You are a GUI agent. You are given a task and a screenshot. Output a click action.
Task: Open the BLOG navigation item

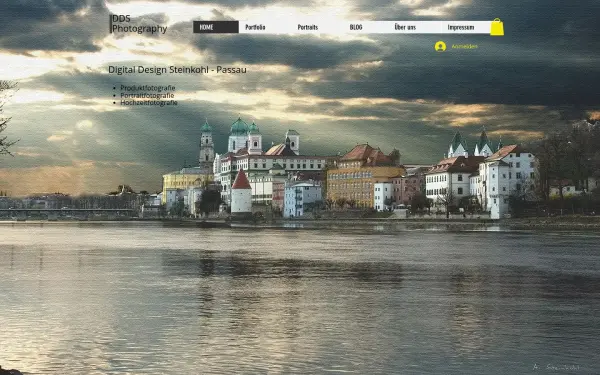pos(356,27)
